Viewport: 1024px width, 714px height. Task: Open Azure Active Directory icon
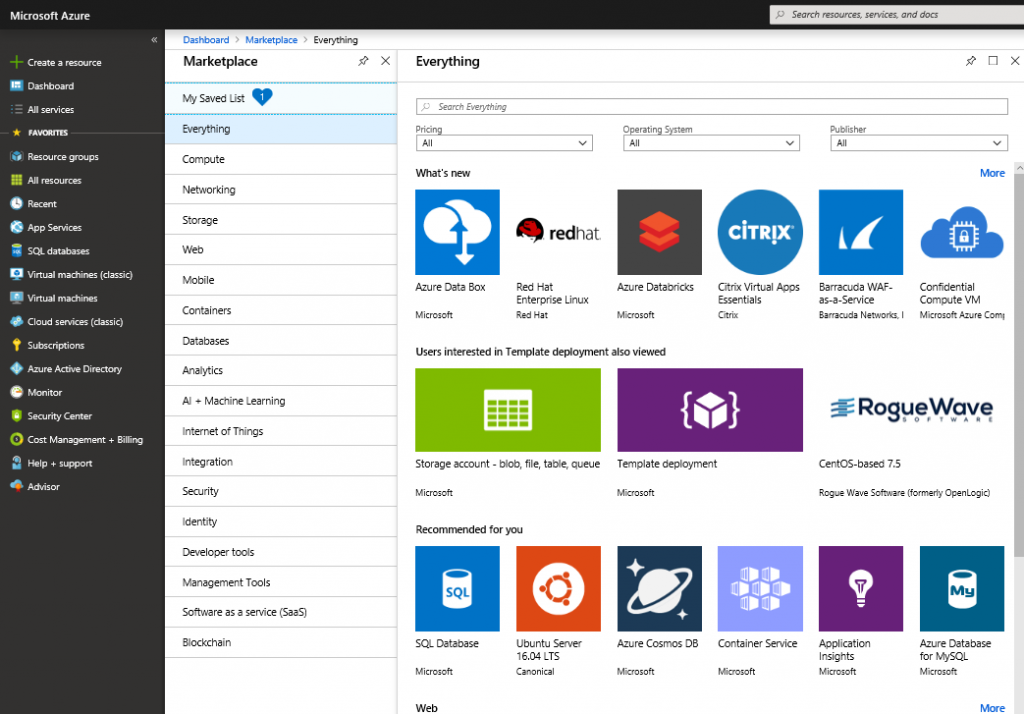click(x=16, y=368)
